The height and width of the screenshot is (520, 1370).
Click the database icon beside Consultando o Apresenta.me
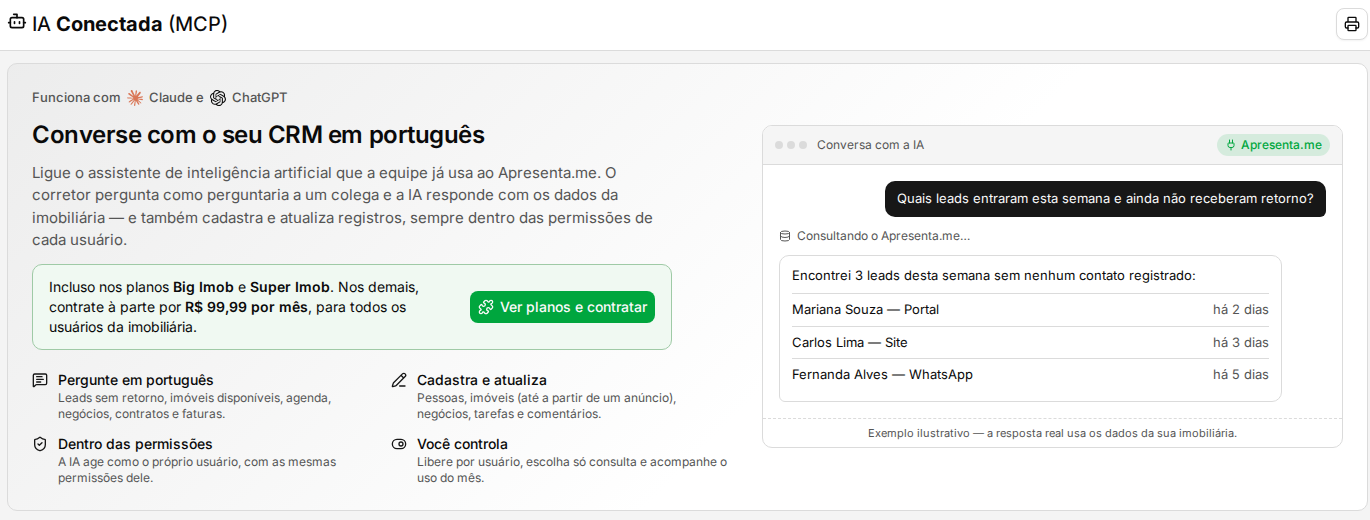coord(785,236)
